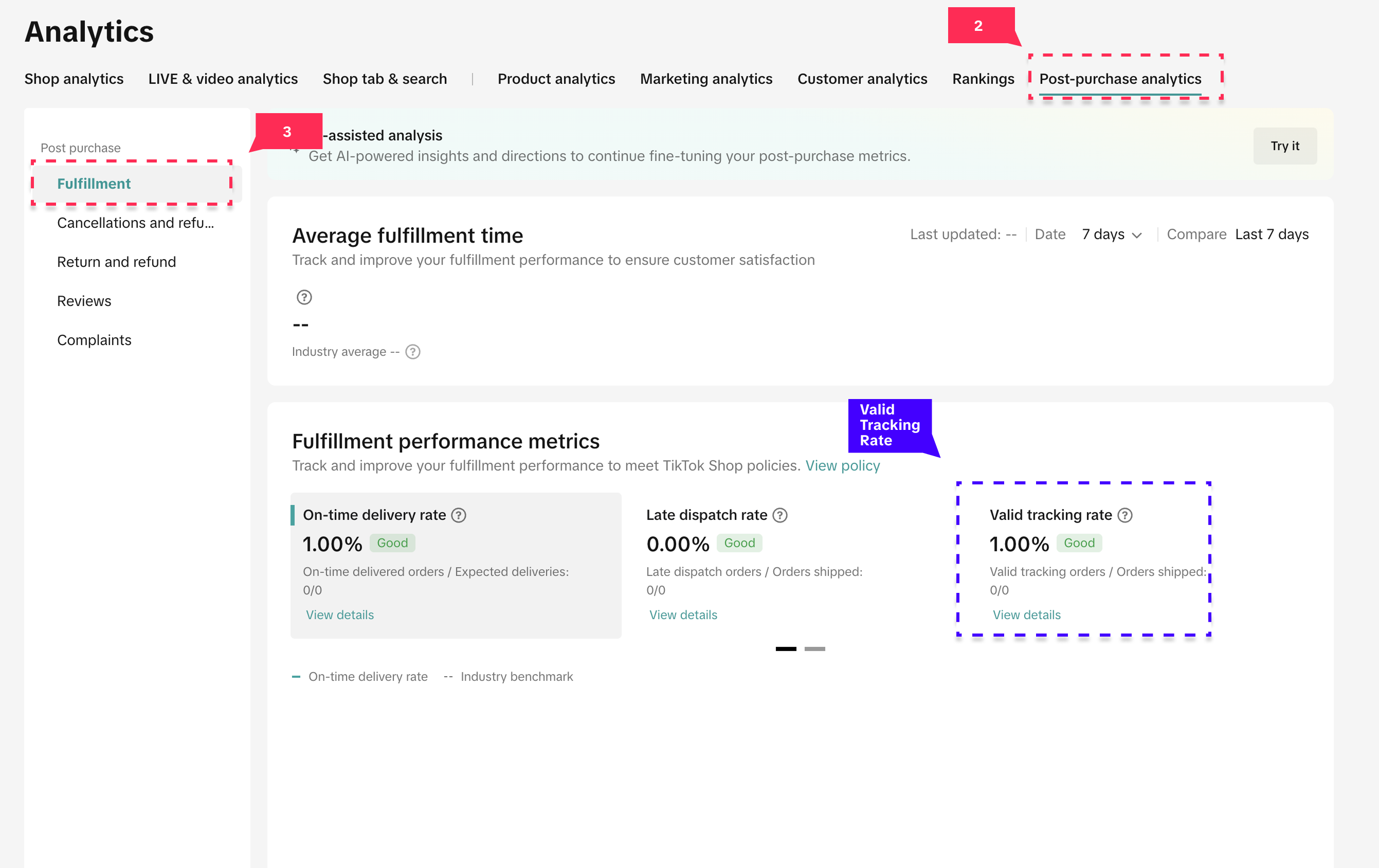Select the On-time delivery rate metric card

[455, 565]
